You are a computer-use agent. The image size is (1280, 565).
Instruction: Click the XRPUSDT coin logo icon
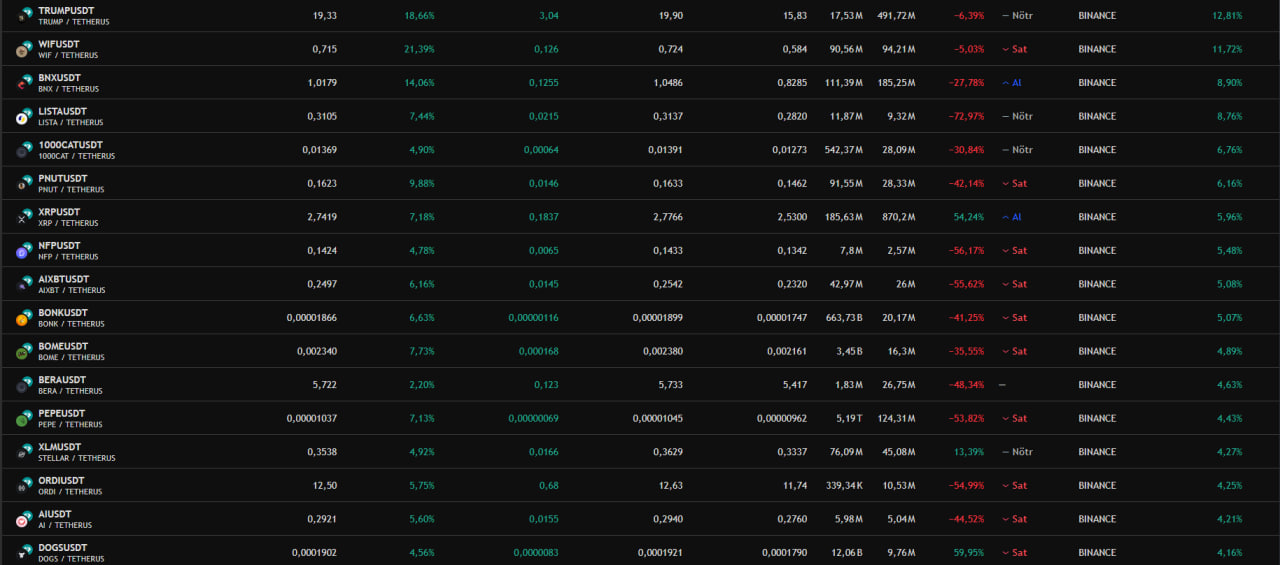[24, 217]
